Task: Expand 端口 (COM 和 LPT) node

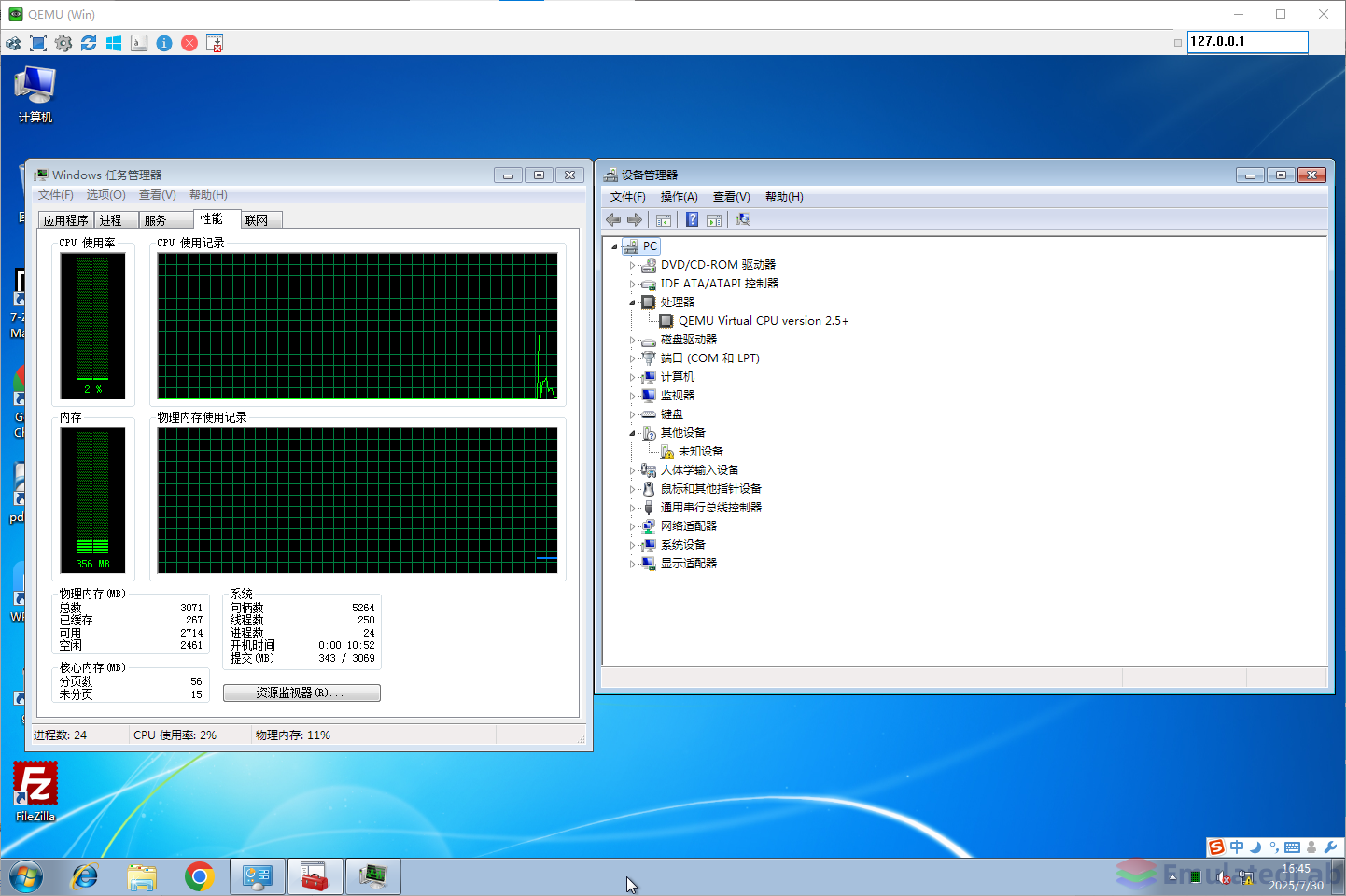Action: click(632, 358)
